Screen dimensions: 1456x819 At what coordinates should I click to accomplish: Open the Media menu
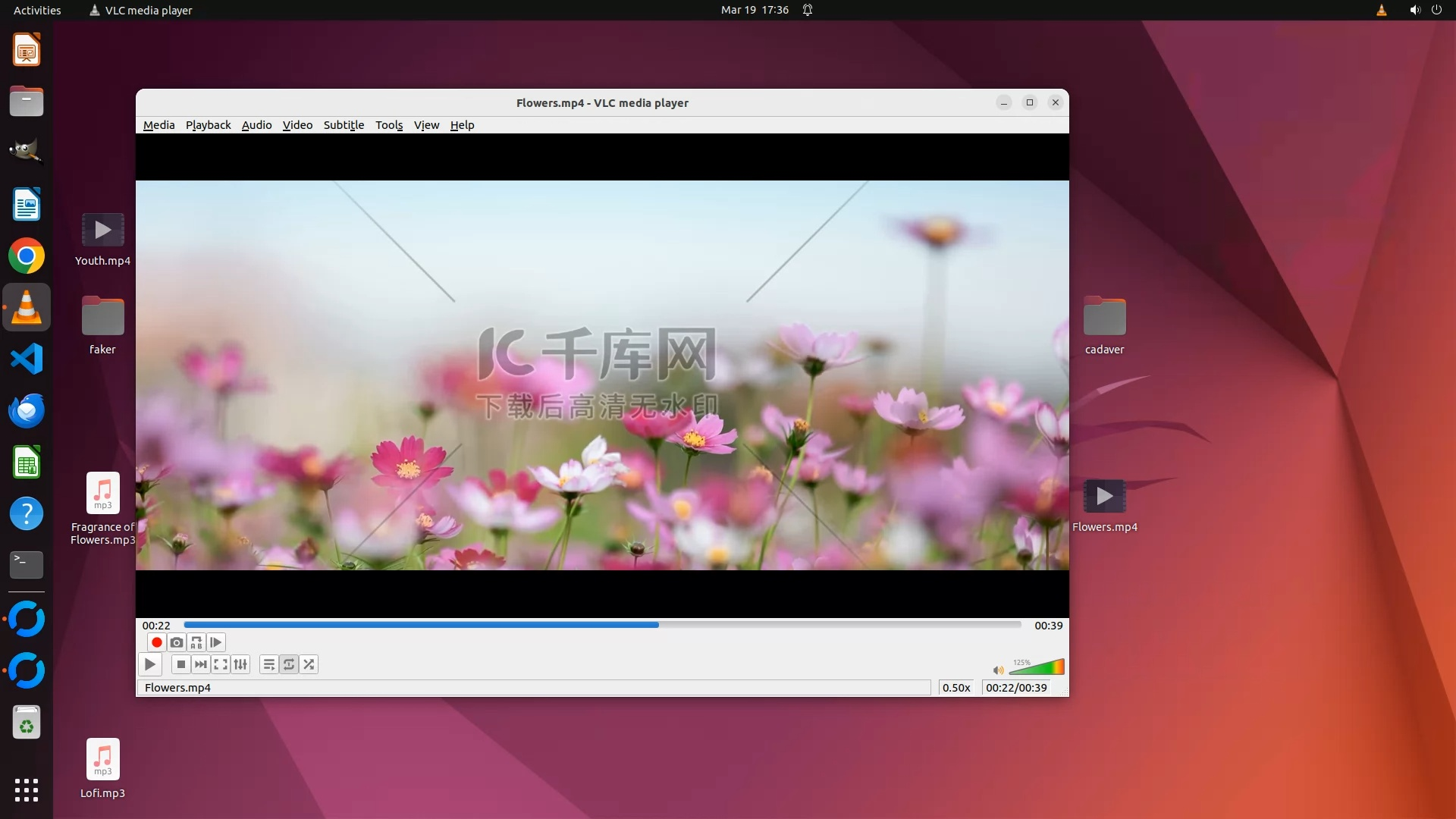pyautogui.click(x=158, y=125)
